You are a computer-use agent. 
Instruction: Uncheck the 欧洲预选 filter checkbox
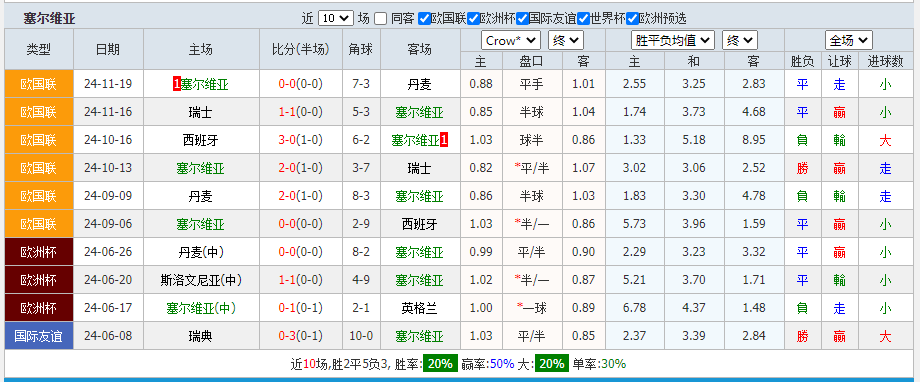(x=632, y=19)
